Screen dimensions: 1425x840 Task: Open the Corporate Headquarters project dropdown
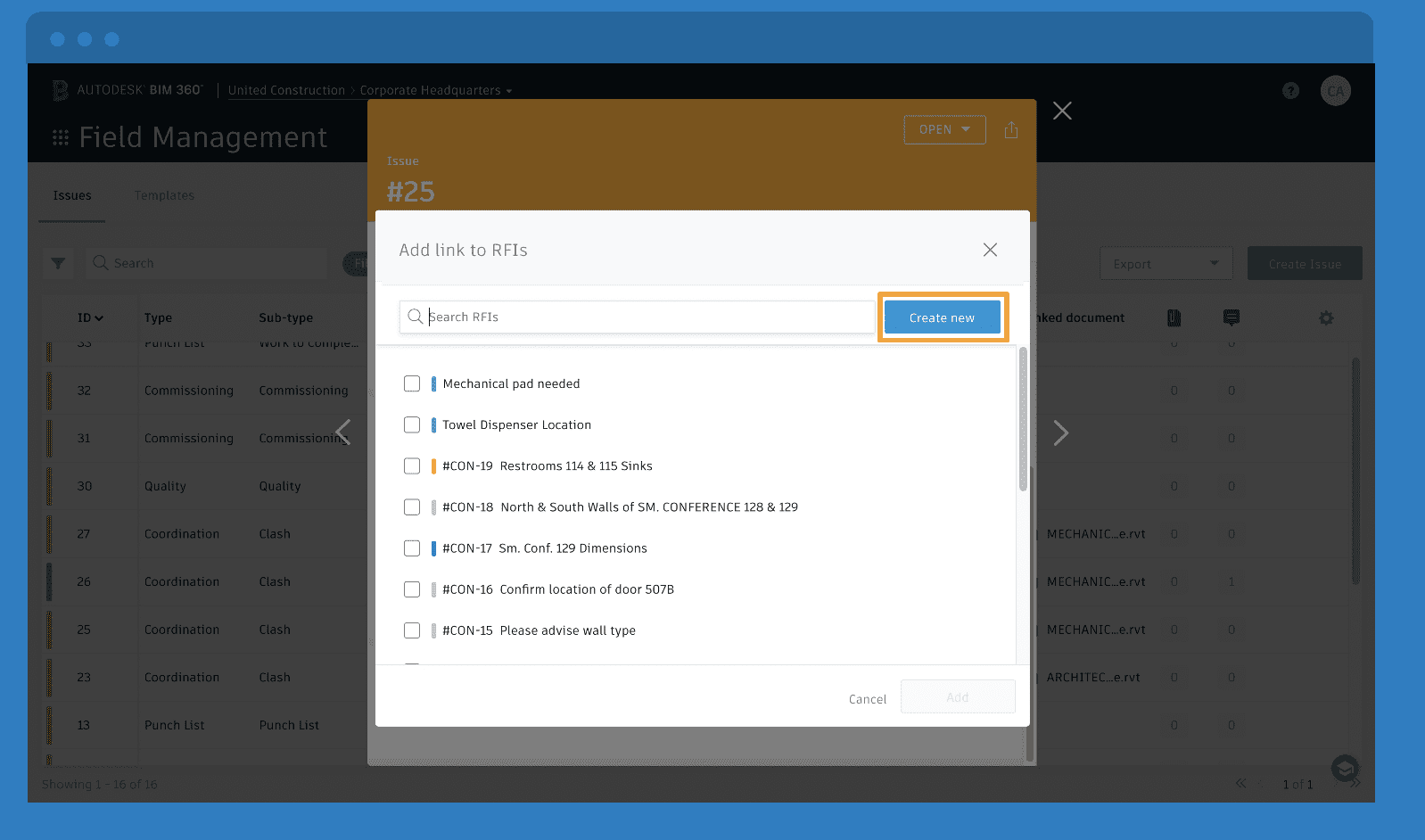(x=436, y=90)
